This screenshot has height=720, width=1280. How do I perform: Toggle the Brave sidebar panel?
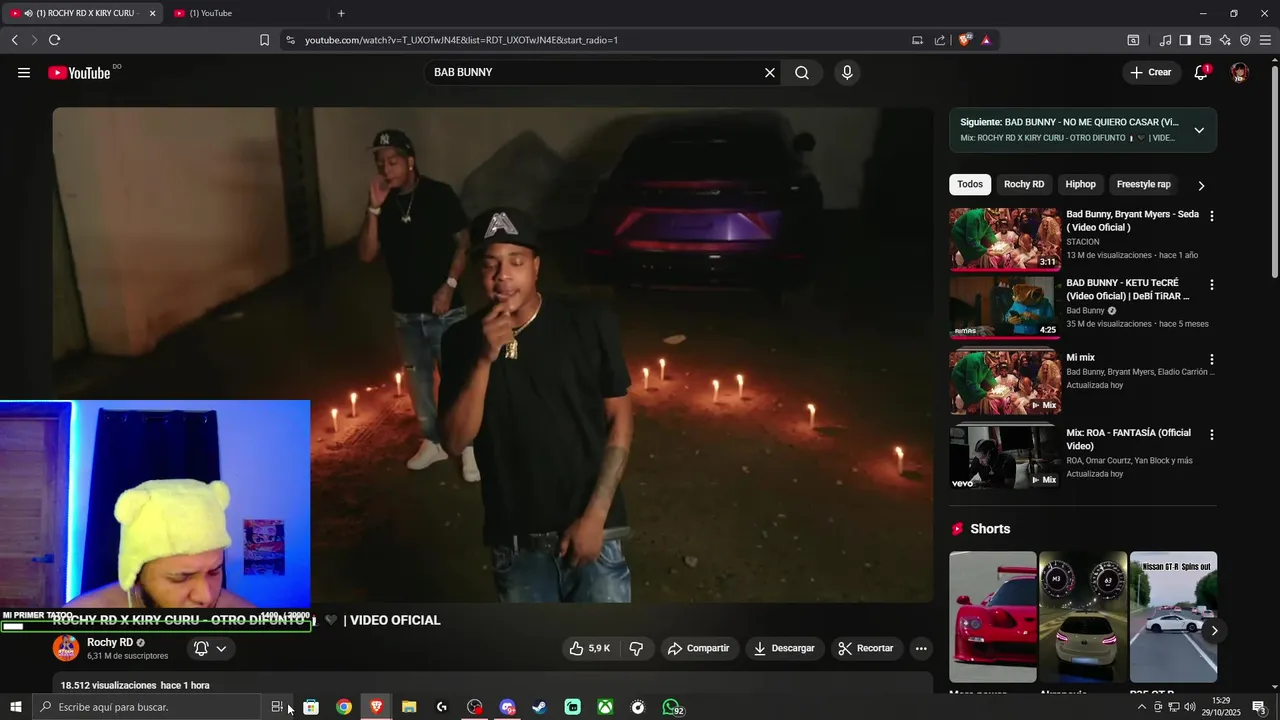point(1185,40)
